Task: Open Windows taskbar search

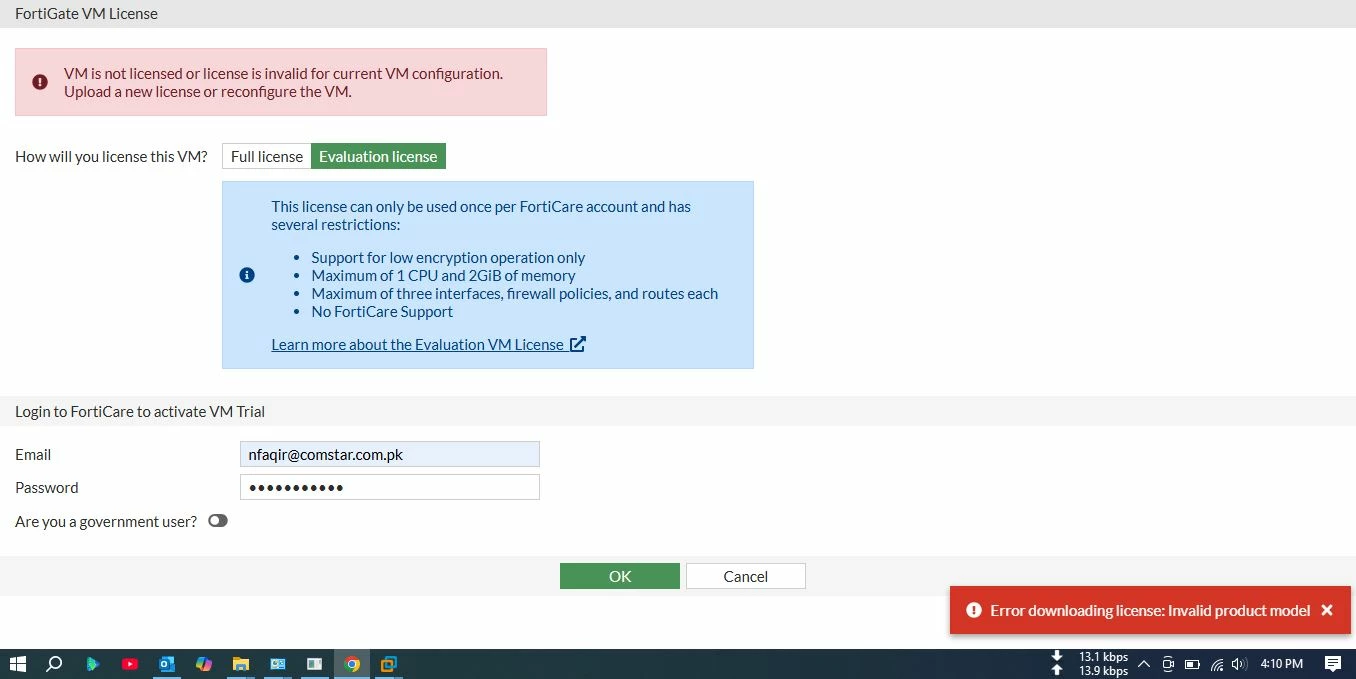Action: pyautogui.click(x=55, y=663)
